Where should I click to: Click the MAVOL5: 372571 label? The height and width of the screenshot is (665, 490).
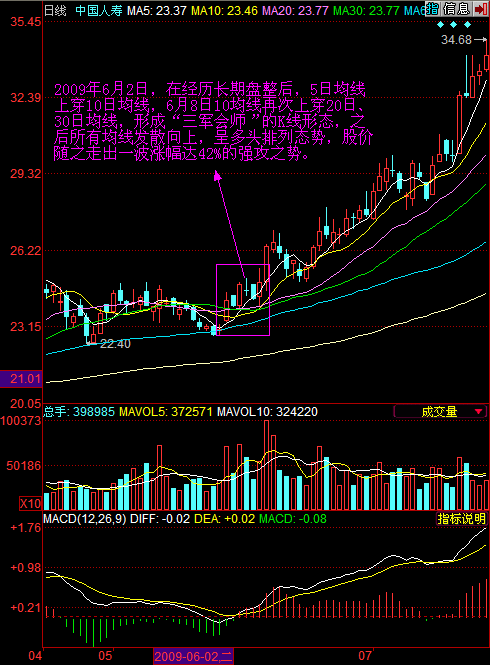tap(165, 411)
